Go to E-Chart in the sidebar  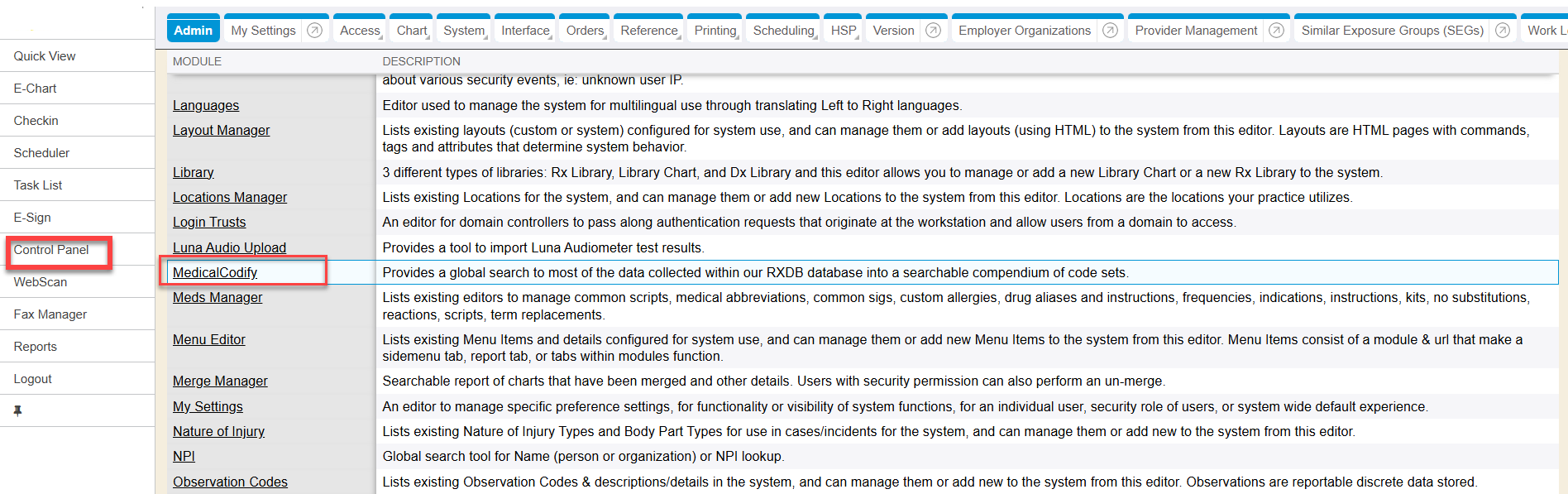coord(36,89)
